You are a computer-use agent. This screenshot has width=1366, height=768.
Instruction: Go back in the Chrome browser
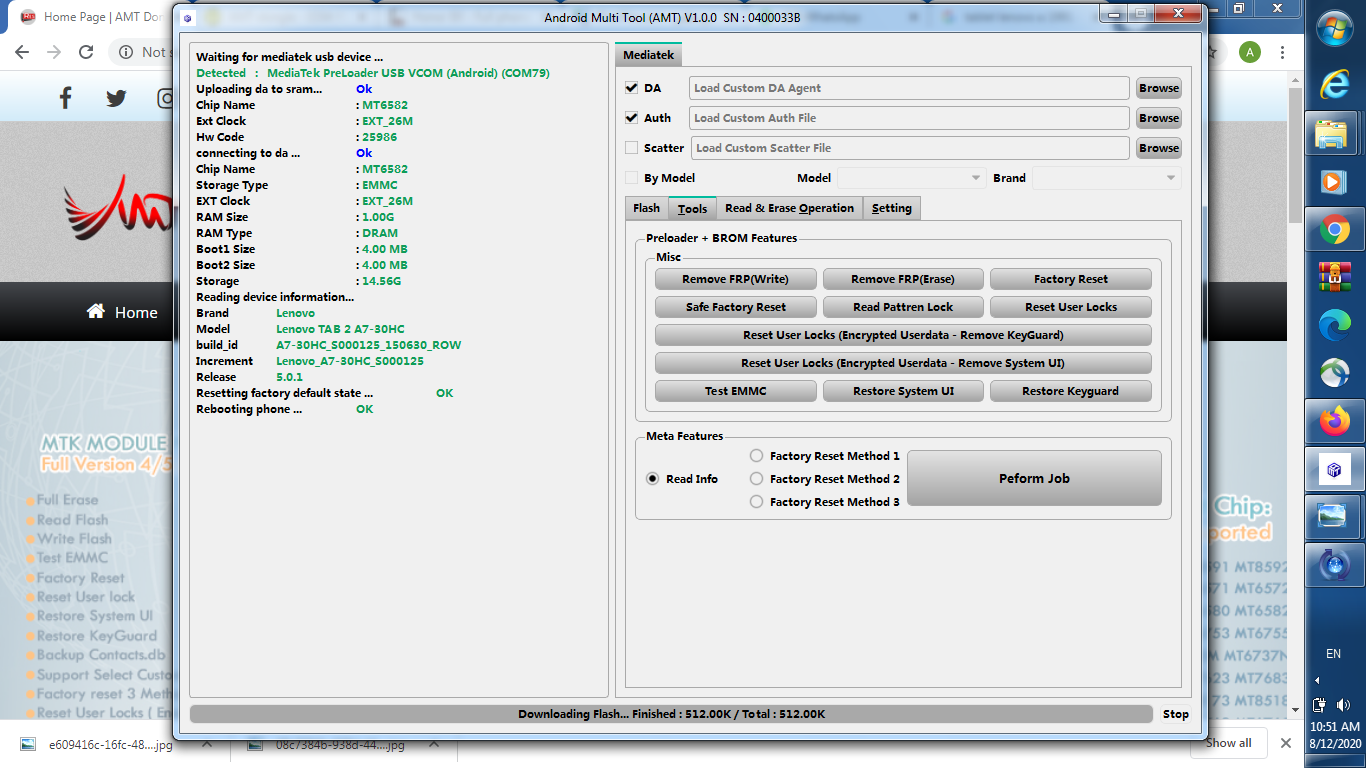point(22,52)
